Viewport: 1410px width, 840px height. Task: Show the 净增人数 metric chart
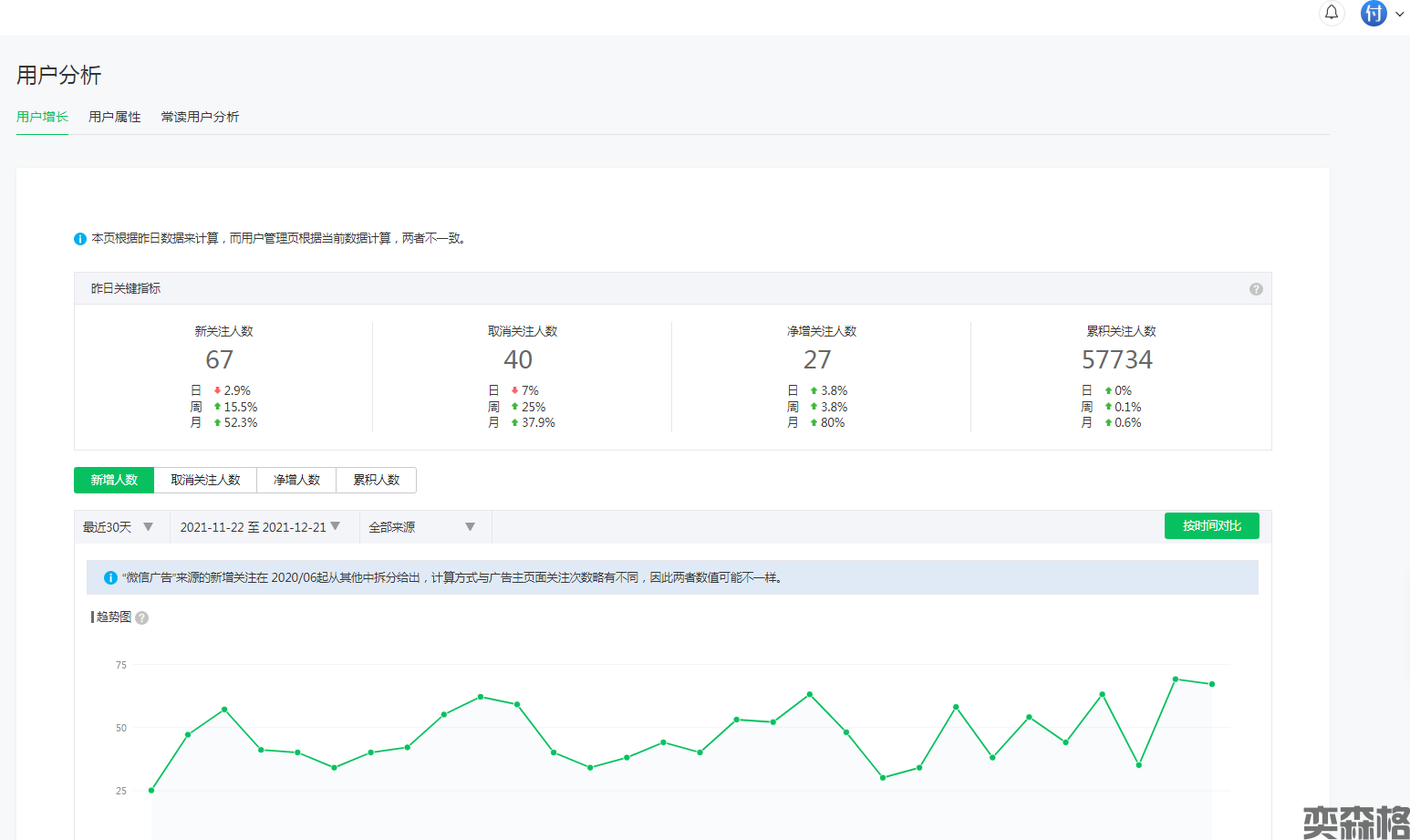point(296,480)
